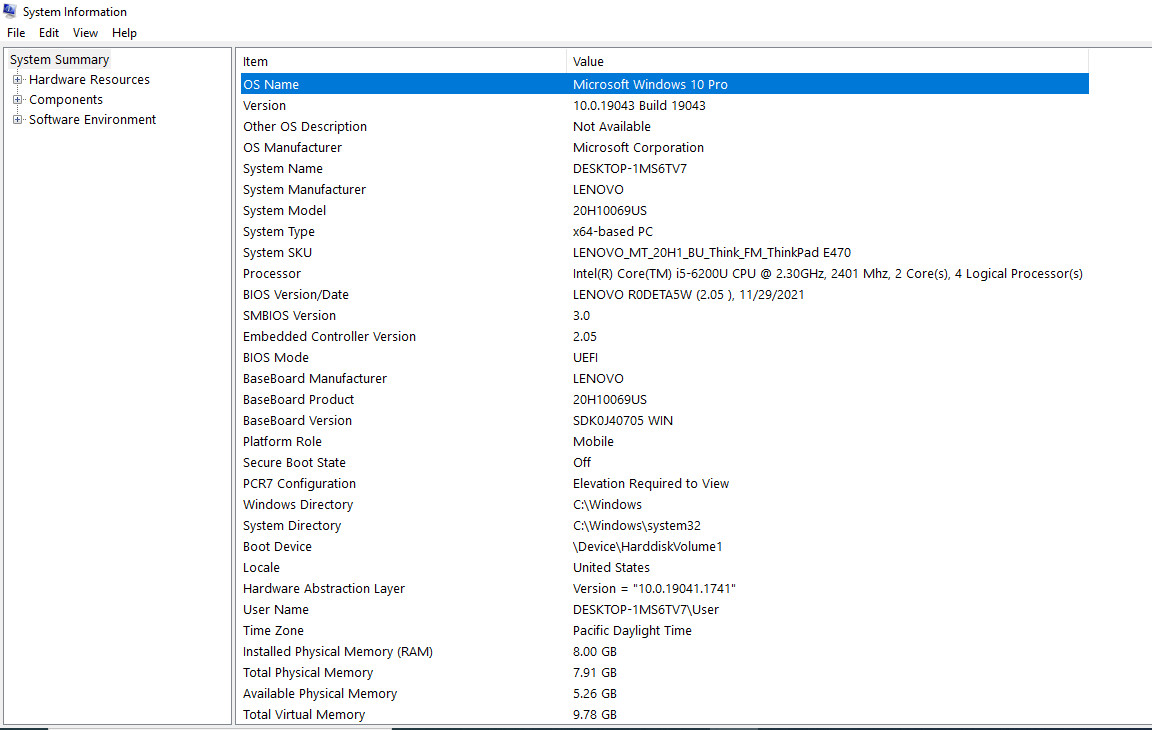Select the BIOS Mode row
1152x730 pixels.
[664, 358]
